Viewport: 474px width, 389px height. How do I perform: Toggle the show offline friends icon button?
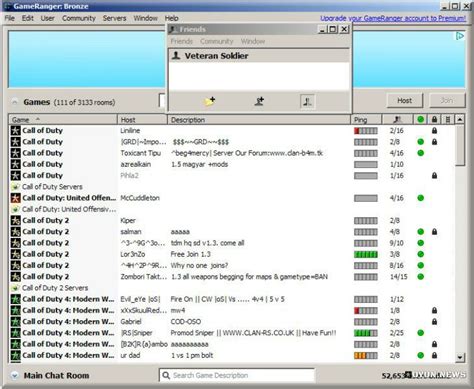(x=307, y=101)
